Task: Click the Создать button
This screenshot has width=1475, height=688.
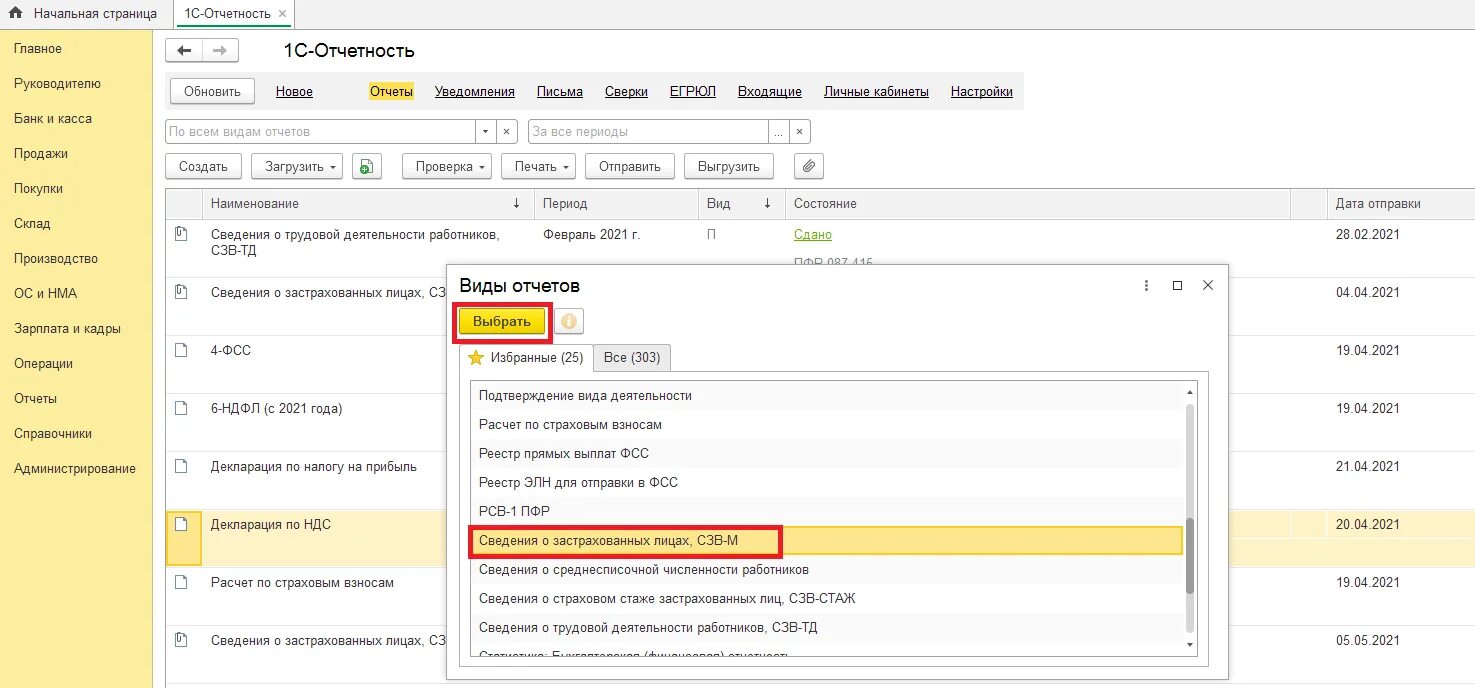Action: pos(203,166)
